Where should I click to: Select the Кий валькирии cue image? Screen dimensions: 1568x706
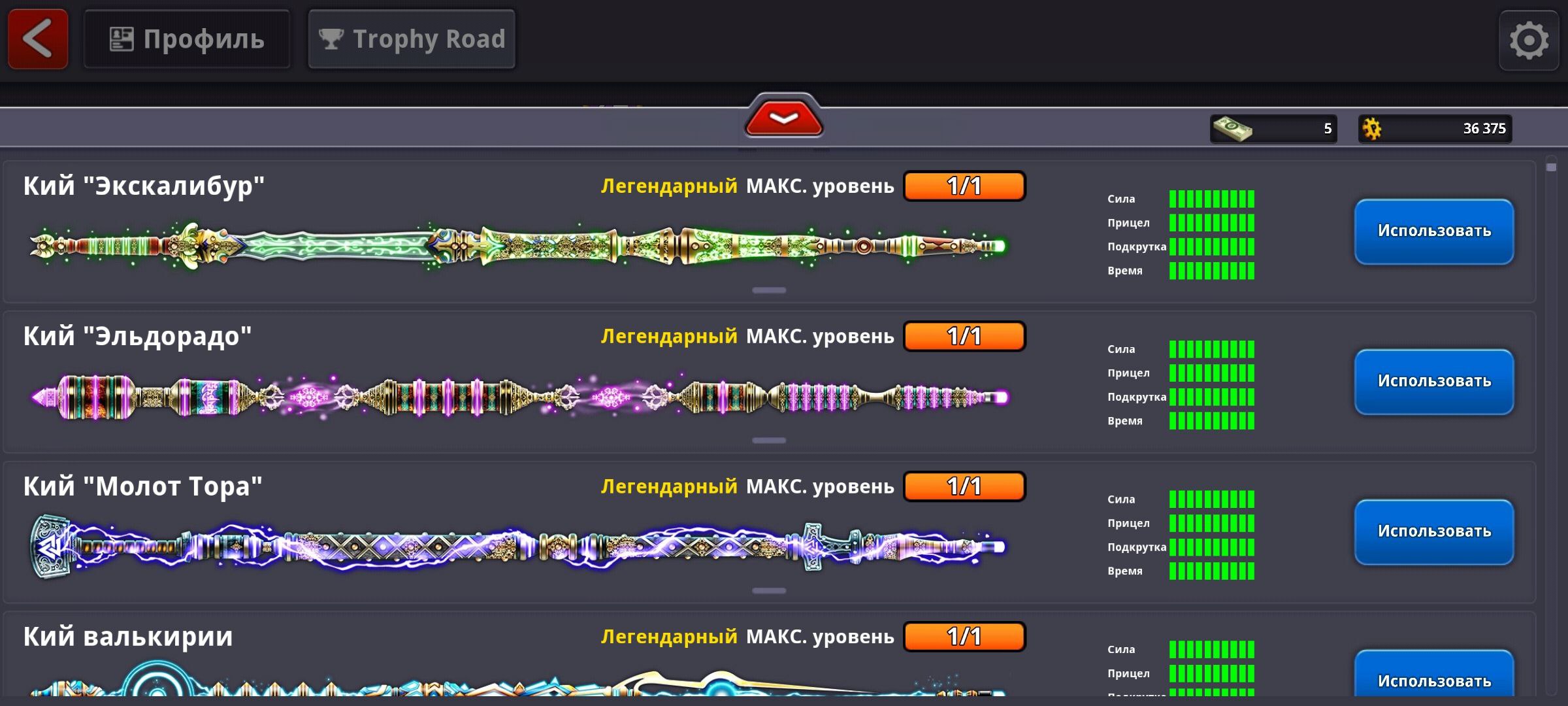(518, 679)
